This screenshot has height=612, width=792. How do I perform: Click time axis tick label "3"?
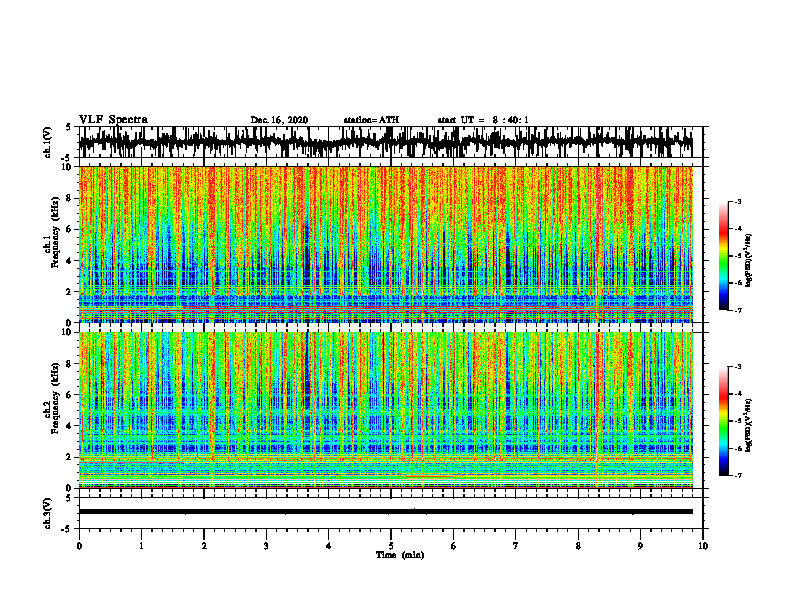[x=266, y=546]
